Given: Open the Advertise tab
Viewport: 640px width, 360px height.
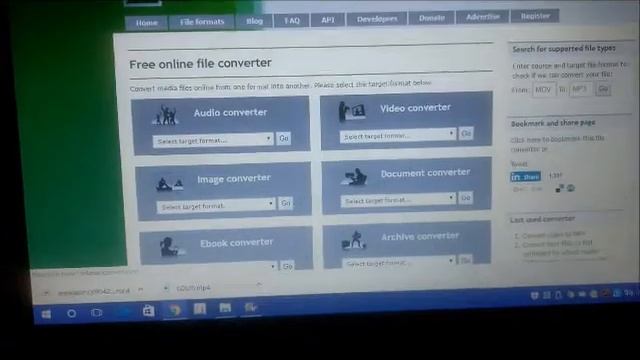Looking at the screenshot, I should click(x=482, y=17).
